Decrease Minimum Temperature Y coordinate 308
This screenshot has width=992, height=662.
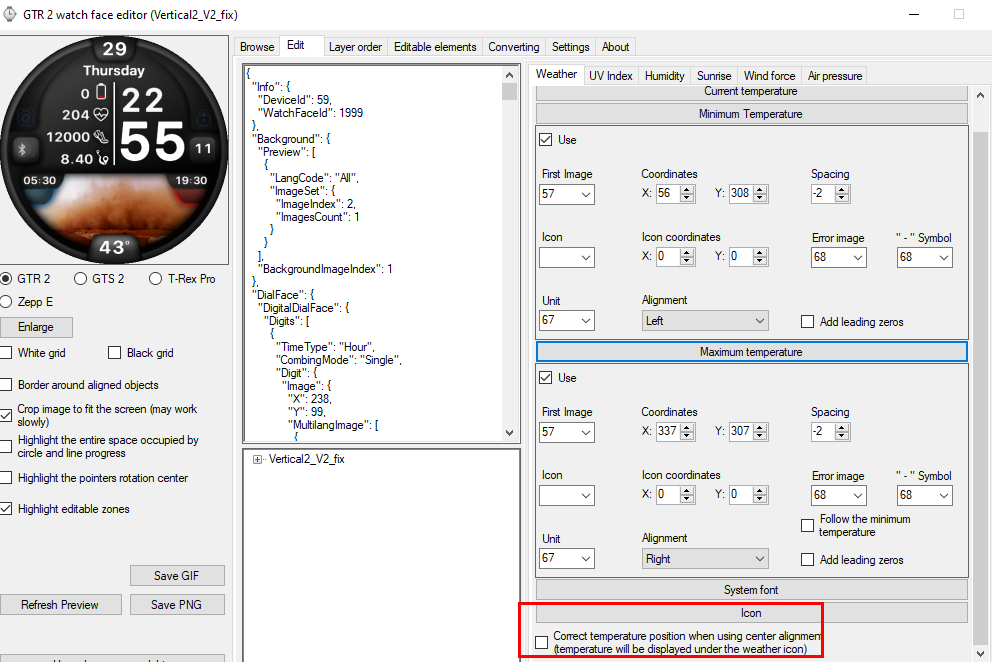(760, 198)
